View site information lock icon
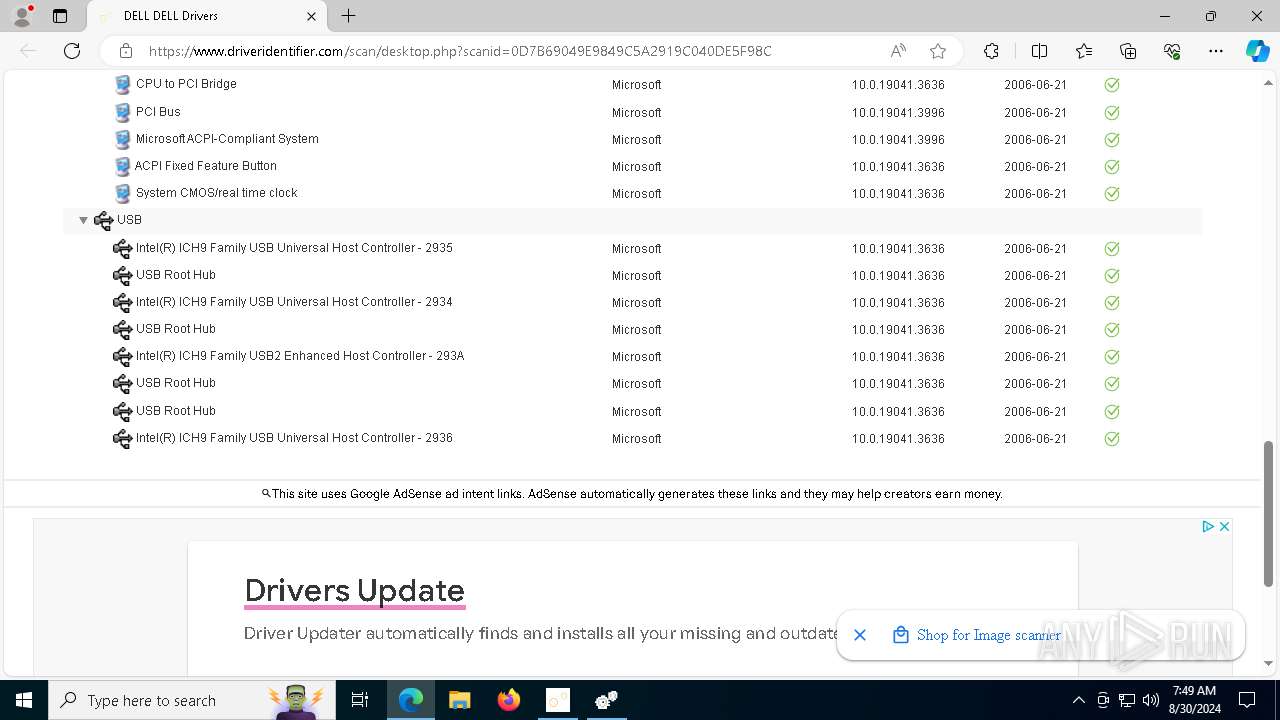 [126, 51]
